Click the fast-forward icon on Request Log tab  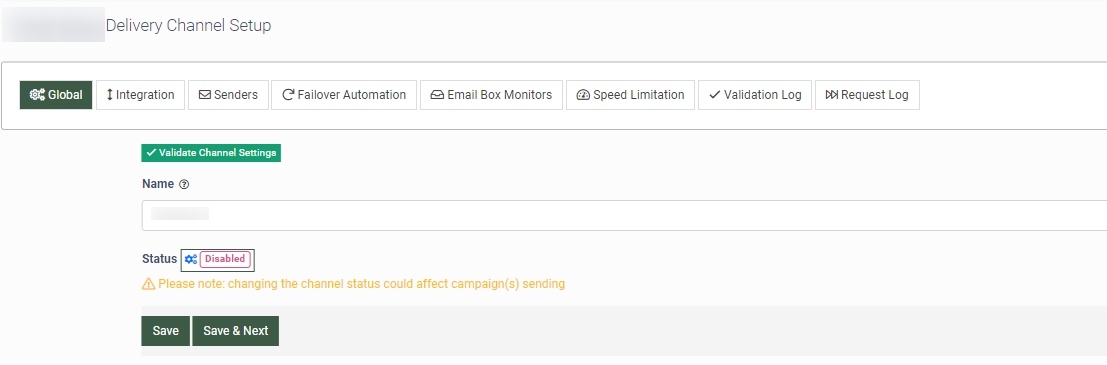[832, 95]
